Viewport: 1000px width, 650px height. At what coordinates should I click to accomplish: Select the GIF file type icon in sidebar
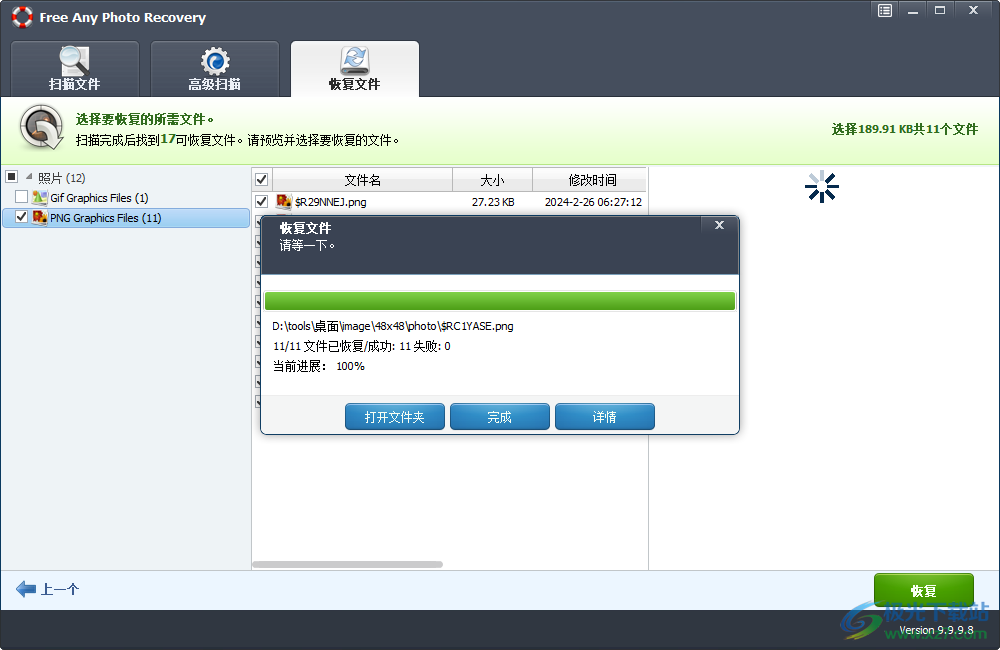[40, 197]
